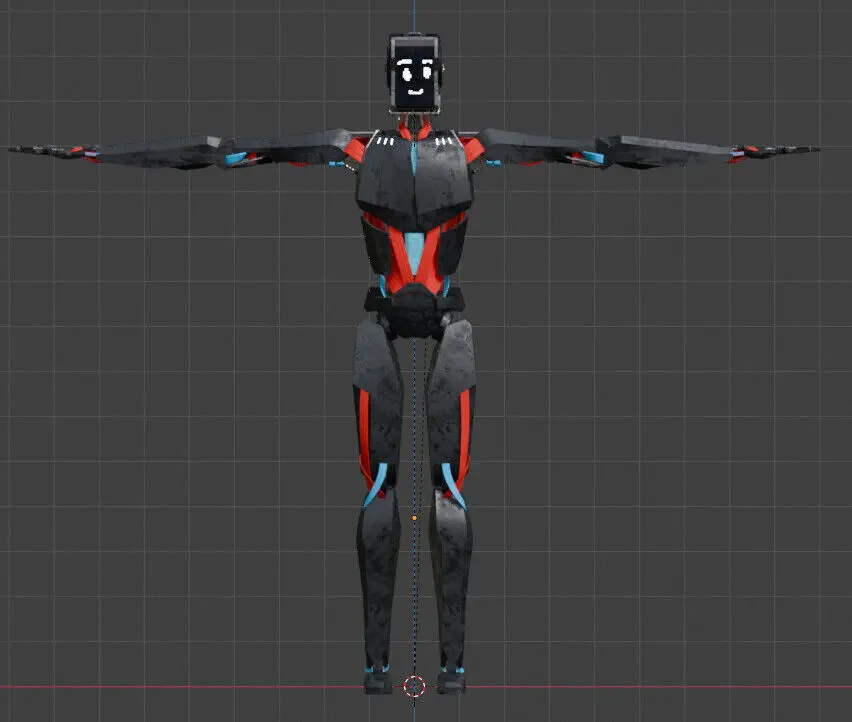Click the light-blue panel on the robot's abdomen
Image resolution: width=852 pixels, height=722 pixels.
[x=414, y=252]
